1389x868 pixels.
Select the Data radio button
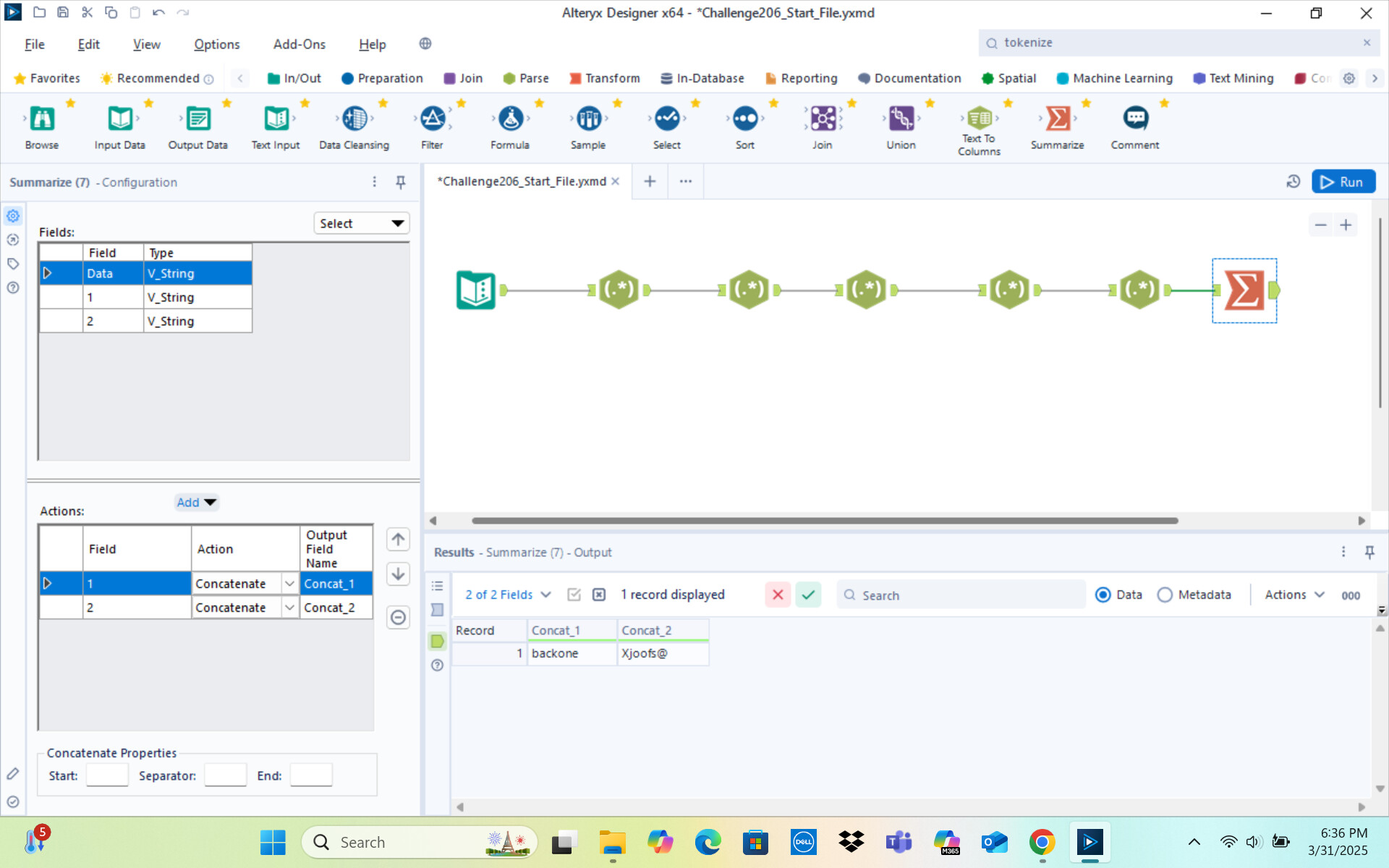coord(1103,595)
